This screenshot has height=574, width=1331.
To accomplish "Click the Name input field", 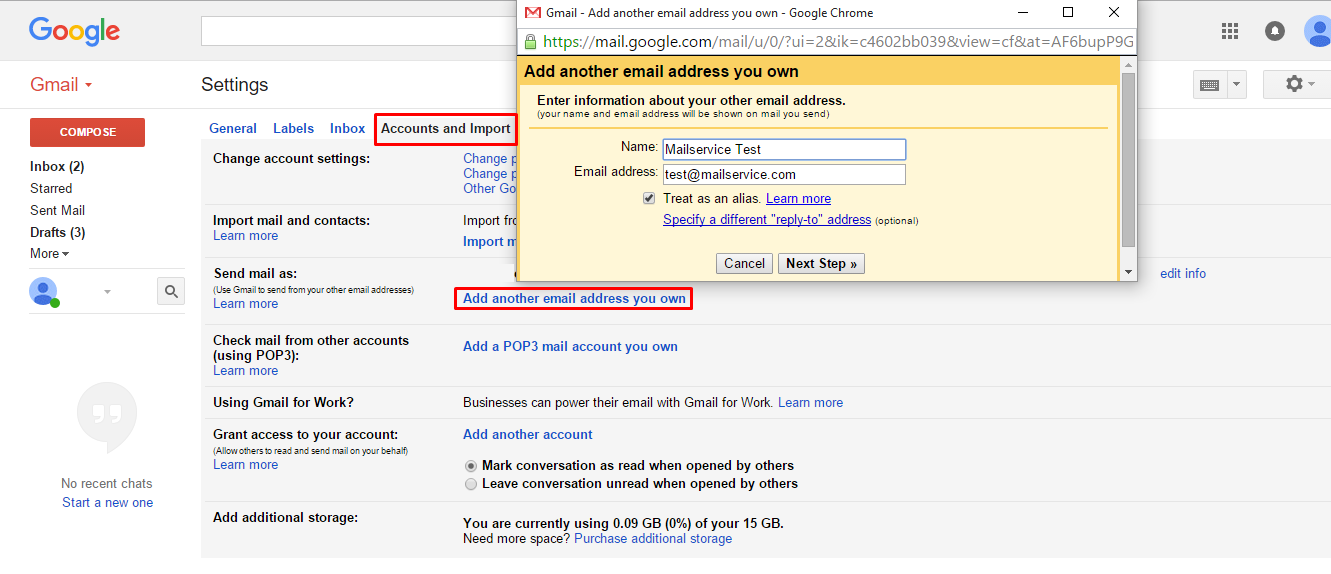I will click(x=784, y=149).
